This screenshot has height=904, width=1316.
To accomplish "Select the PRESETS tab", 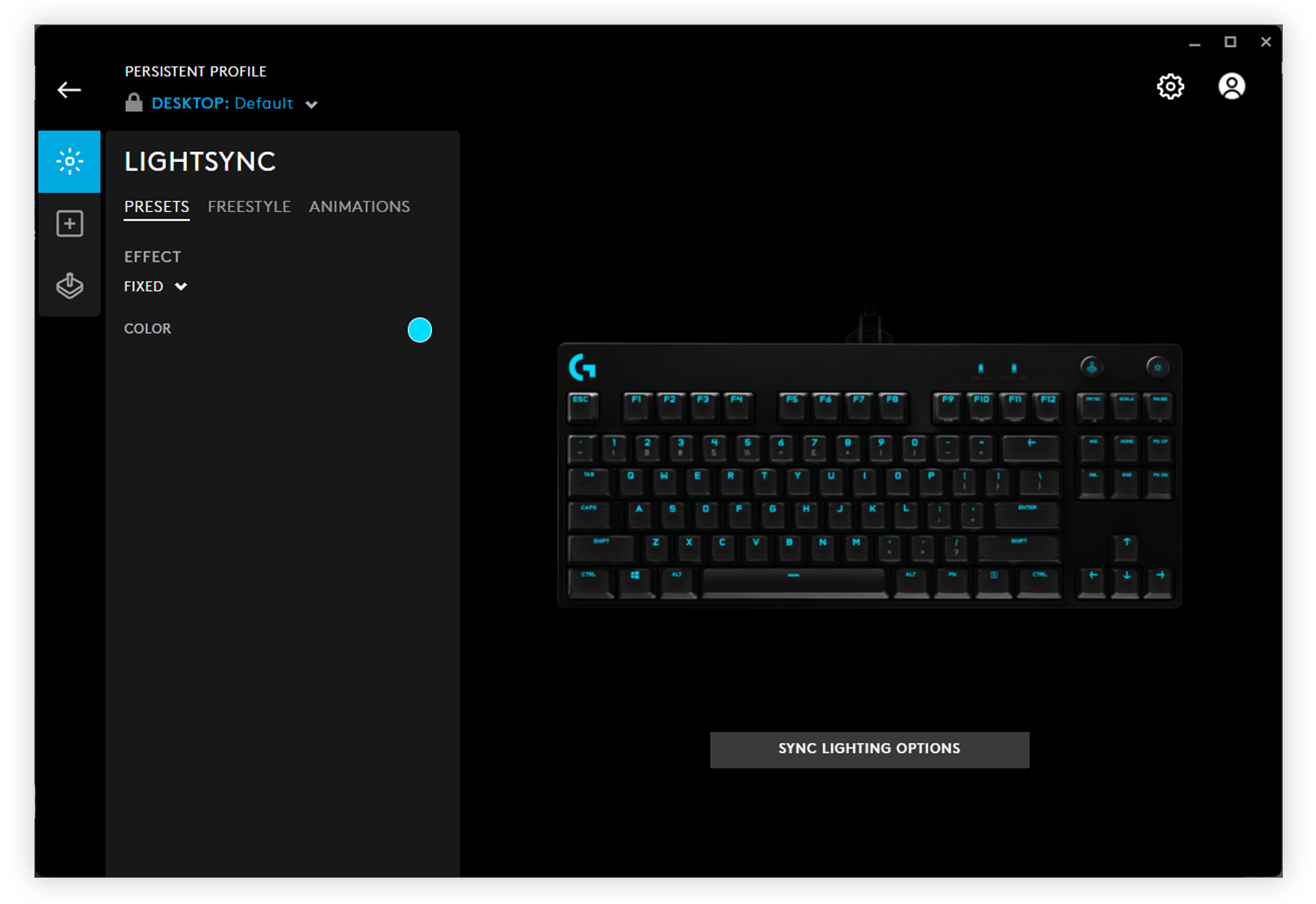I will click(x=156, y=207).
